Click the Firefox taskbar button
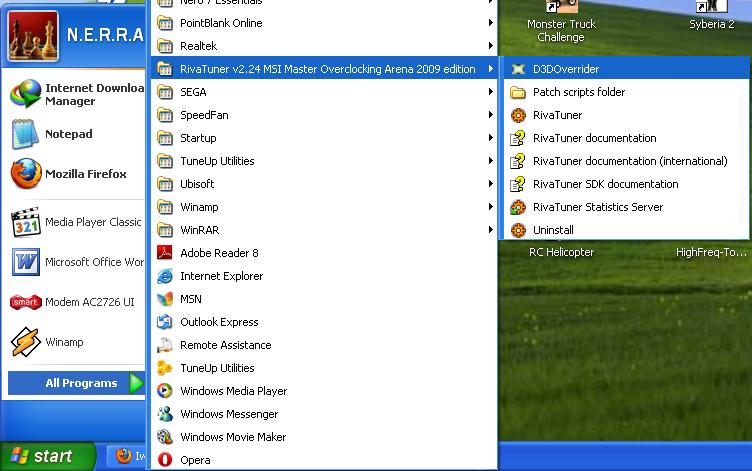 coord(125,456)
